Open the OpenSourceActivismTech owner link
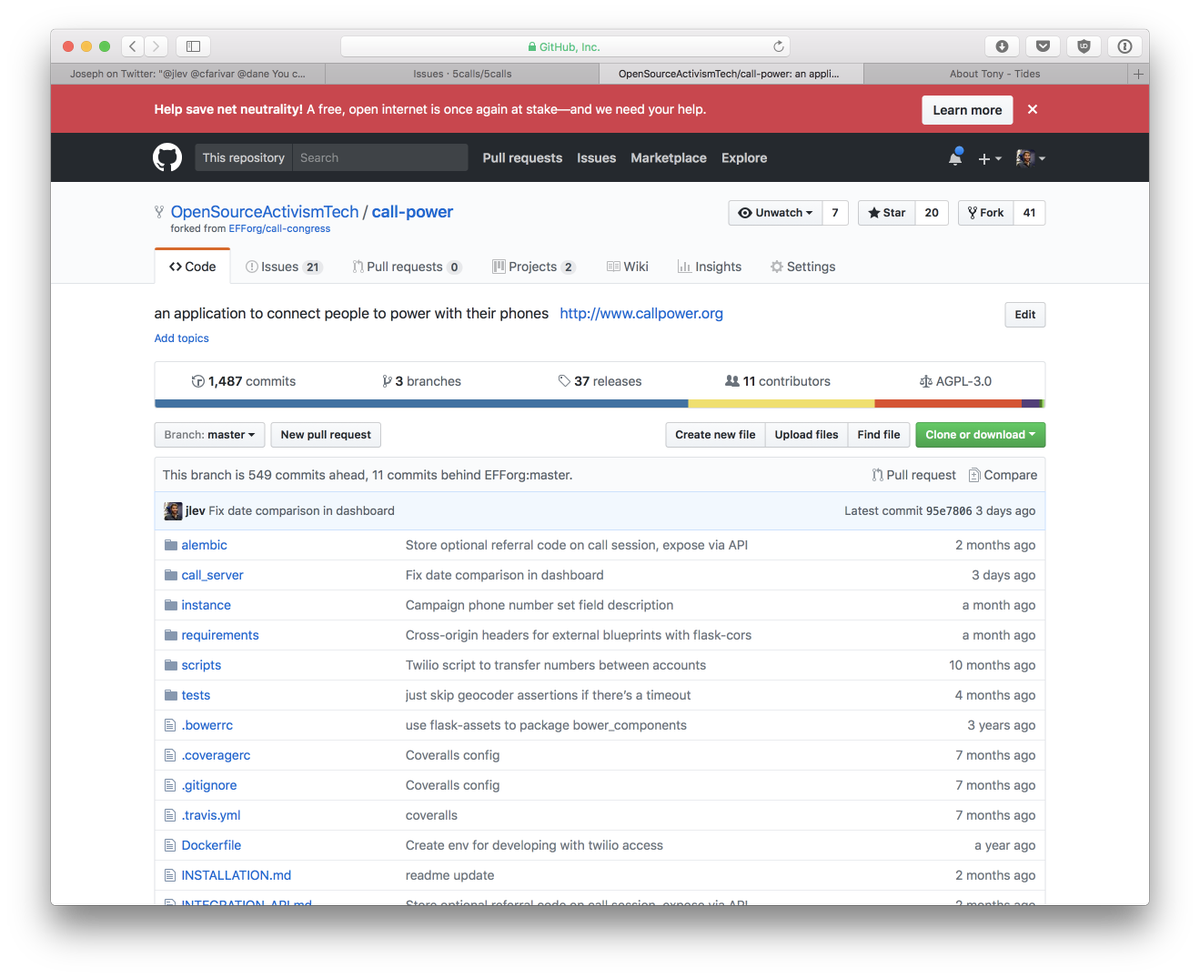1200x978 pixels. coord(264,212)
